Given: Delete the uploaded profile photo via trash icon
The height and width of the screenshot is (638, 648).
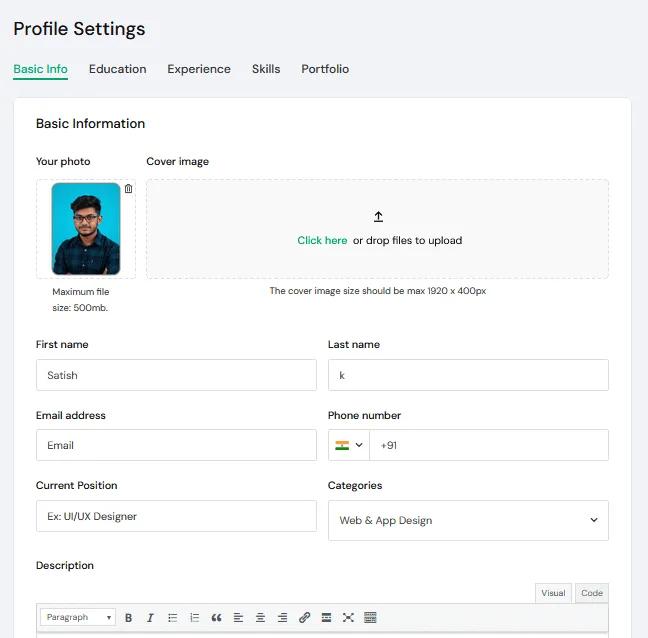Looking at the screenshot, I should pos(129,188).
